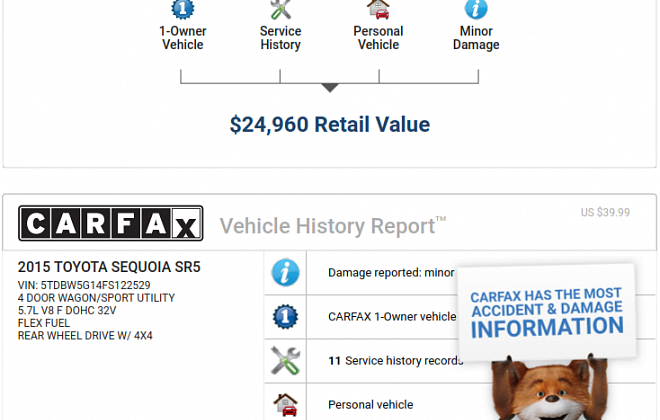This screenshot has height=420, width=660.
Task: Open the Vehicle History Report title
Action: click(333, 226)
